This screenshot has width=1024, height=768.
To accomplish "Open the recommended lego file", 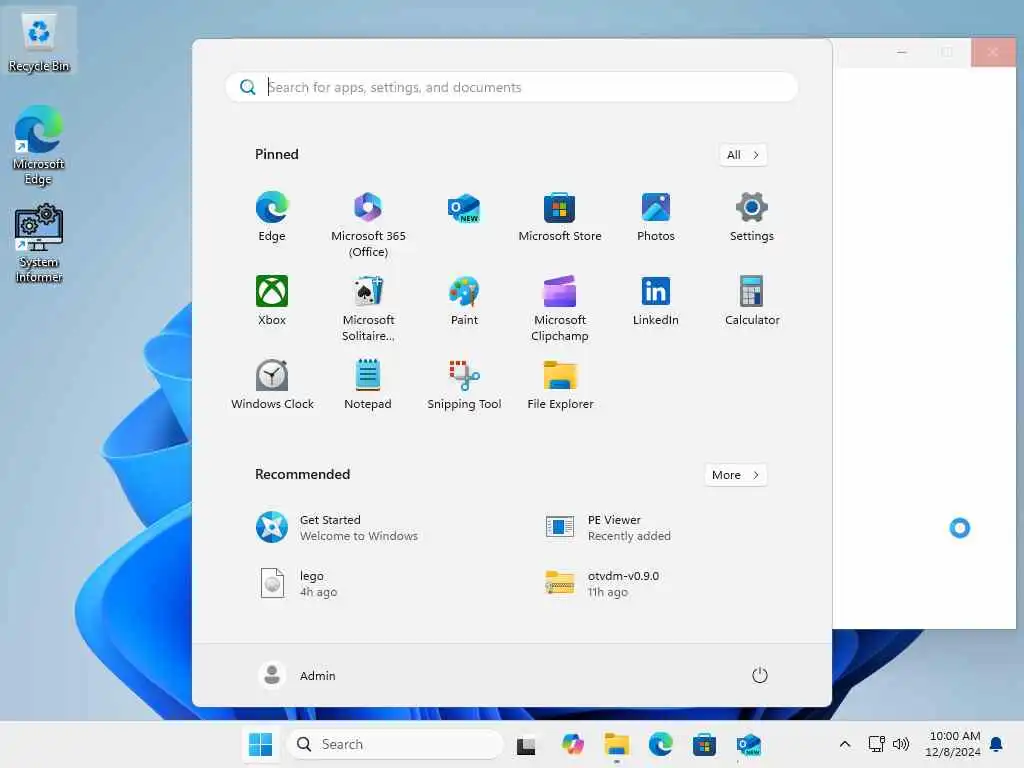I will [x=298, y=583].
